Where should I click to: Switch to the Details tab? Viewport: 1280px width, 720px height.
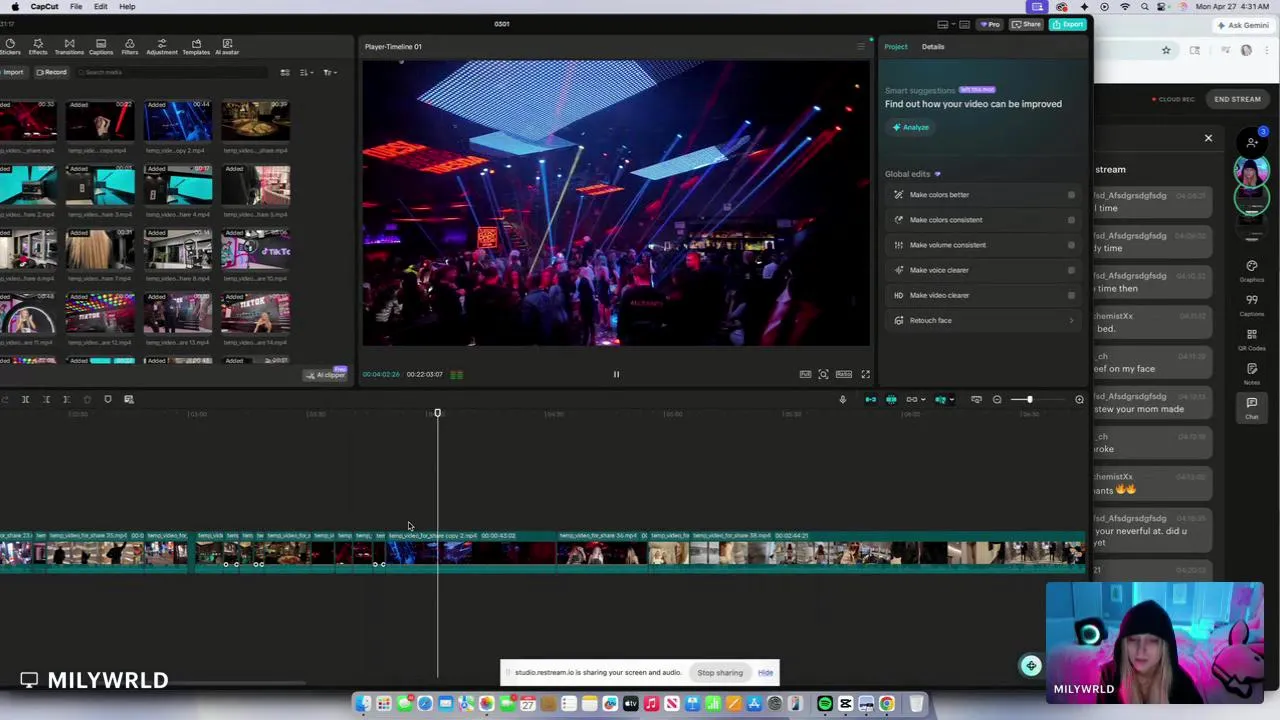point(933,46)
